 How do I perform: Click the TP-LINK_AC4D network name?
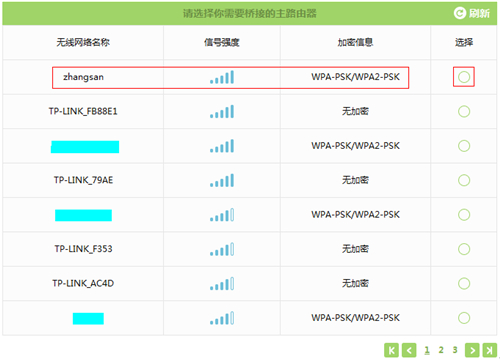point(83,283)
